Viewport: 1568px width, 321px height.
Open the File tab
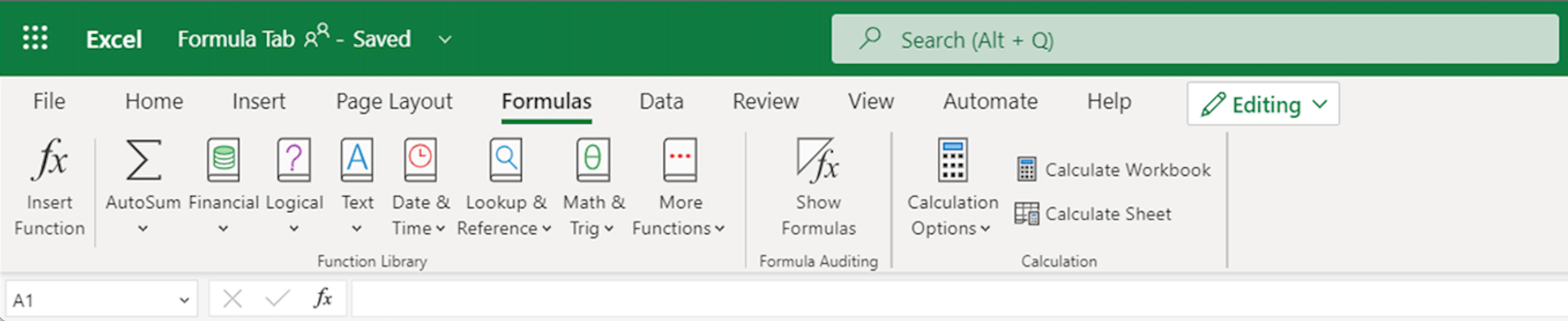point(49,101)
